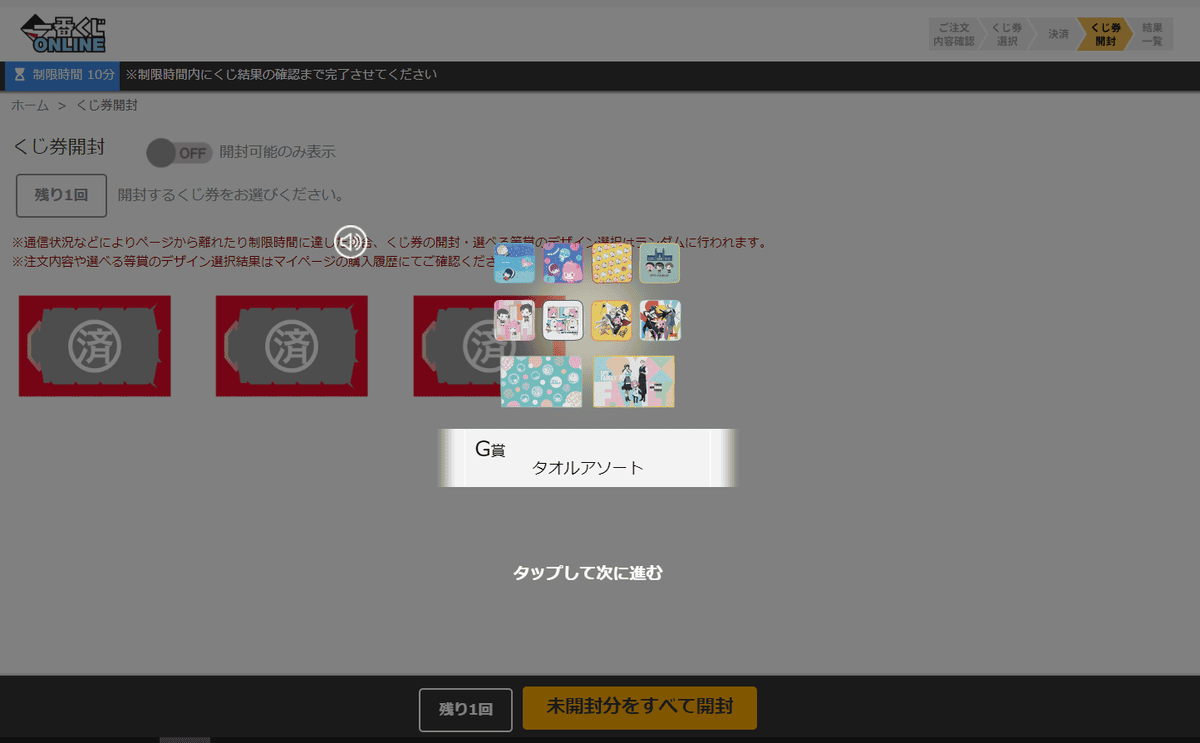
Task: Click the first opened ticket with 済 stamp
Action: [94, 345]
